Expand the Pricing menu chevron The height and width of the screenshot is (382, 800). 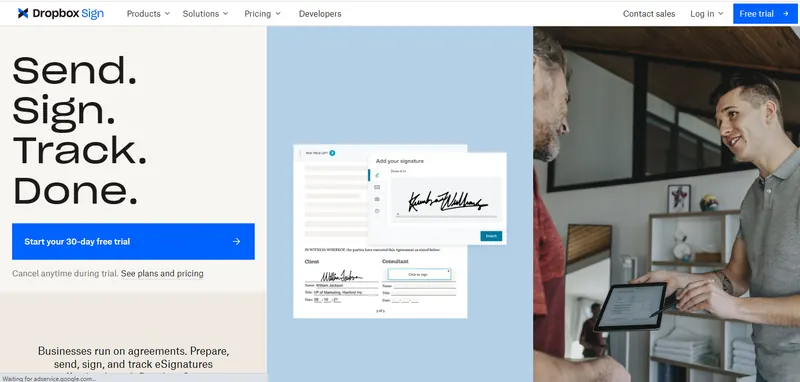pos(278,14)
